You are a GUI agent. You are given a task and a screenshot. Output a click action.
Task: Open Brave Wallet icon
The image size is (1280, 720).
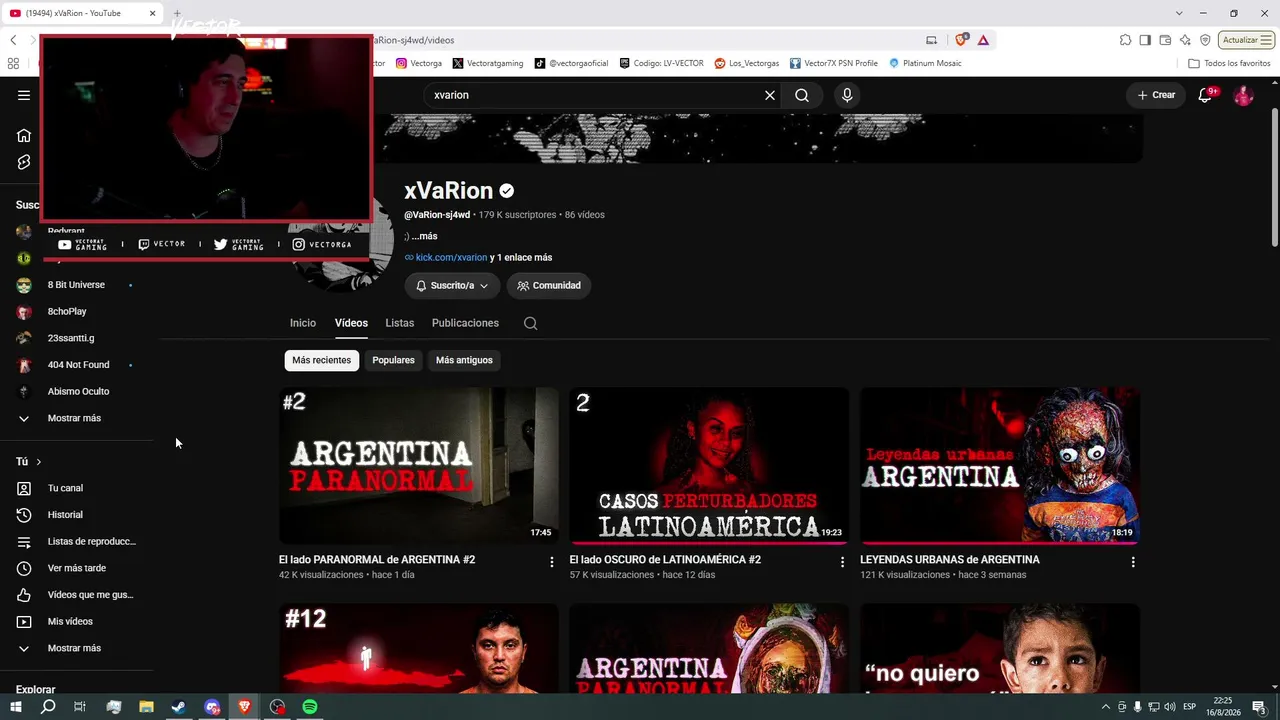[x=1165, y=40]
